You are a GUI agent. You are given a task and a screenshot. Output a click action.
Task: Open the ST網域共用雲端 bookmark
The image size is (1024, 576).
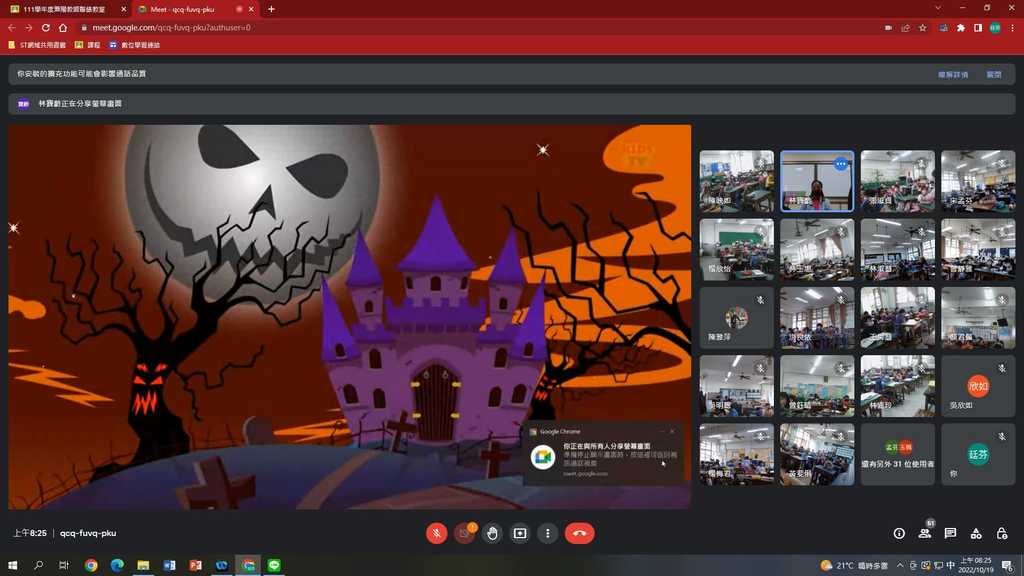click(37, 45)
